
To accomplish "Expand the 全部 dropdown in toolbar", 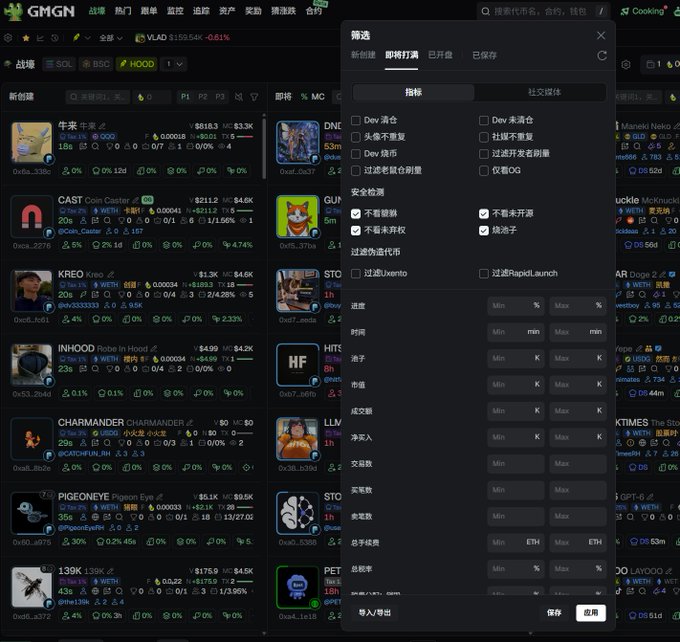I will click(111, 38).
